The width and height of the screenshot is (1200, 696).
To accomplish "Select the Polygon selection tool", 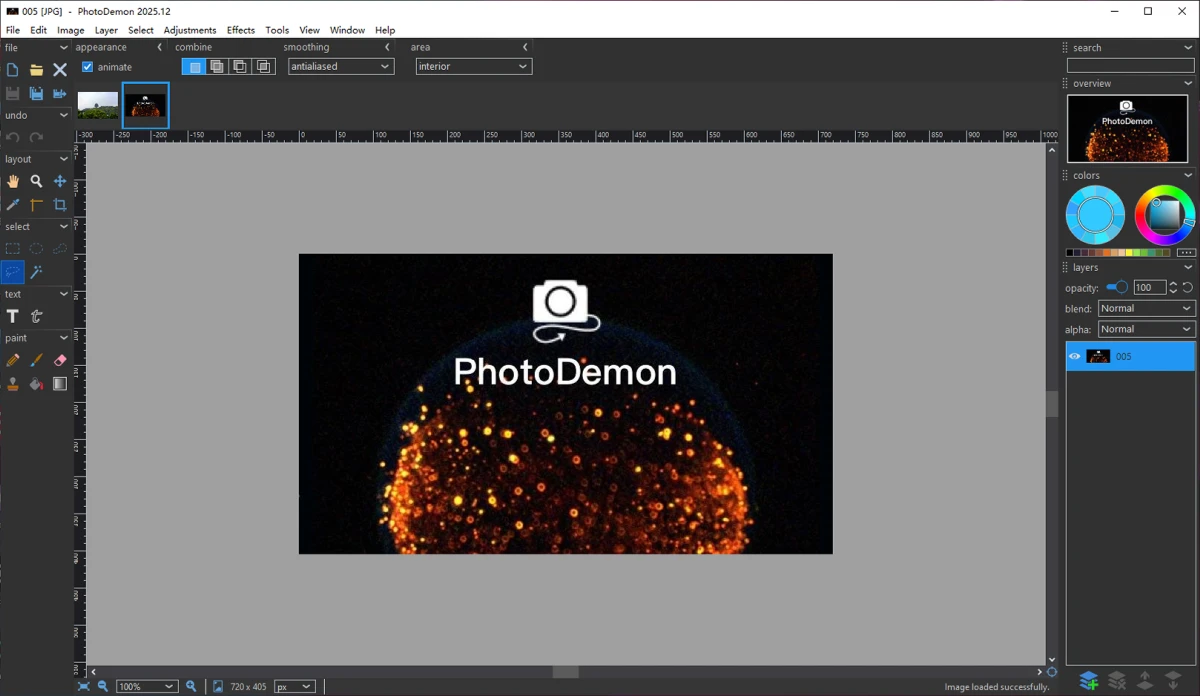I will [x=60, y=248].
